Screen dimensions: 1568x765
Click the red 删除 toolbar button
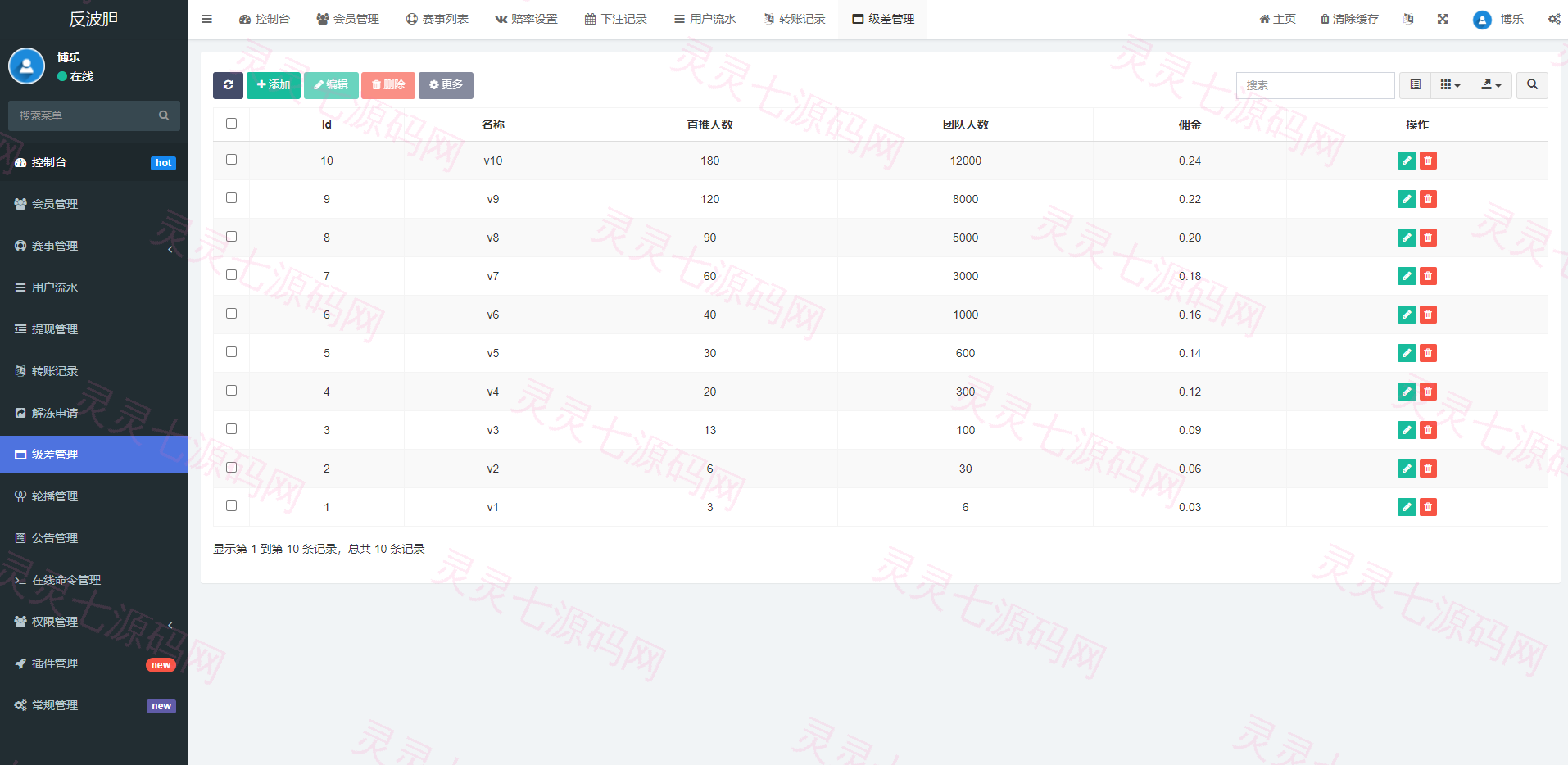pos(388,85)
